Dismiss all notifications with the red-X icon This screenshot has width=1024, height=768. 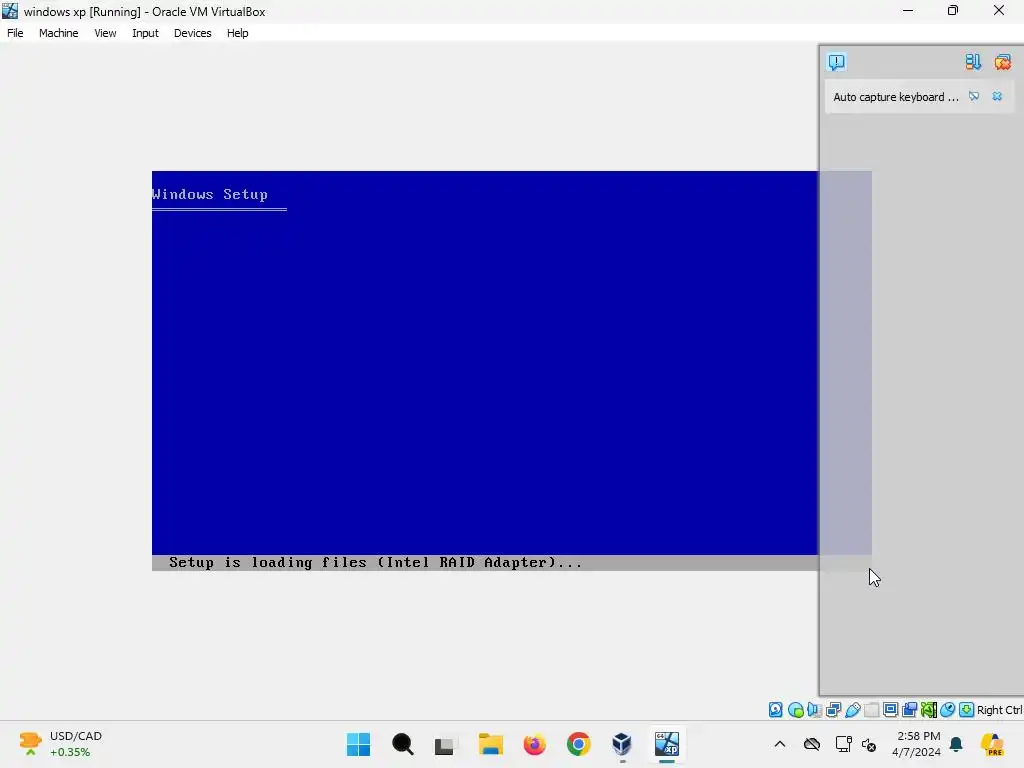click(1002, 62)
